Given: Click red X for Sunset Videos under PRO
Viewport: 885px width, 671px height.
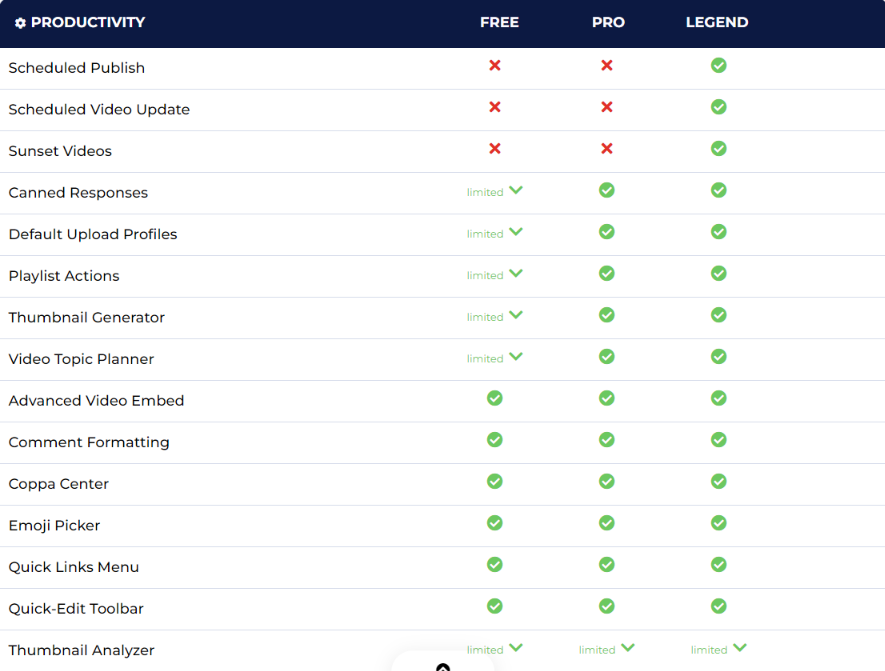Looking at the screenshot, I should click(606, 148).
